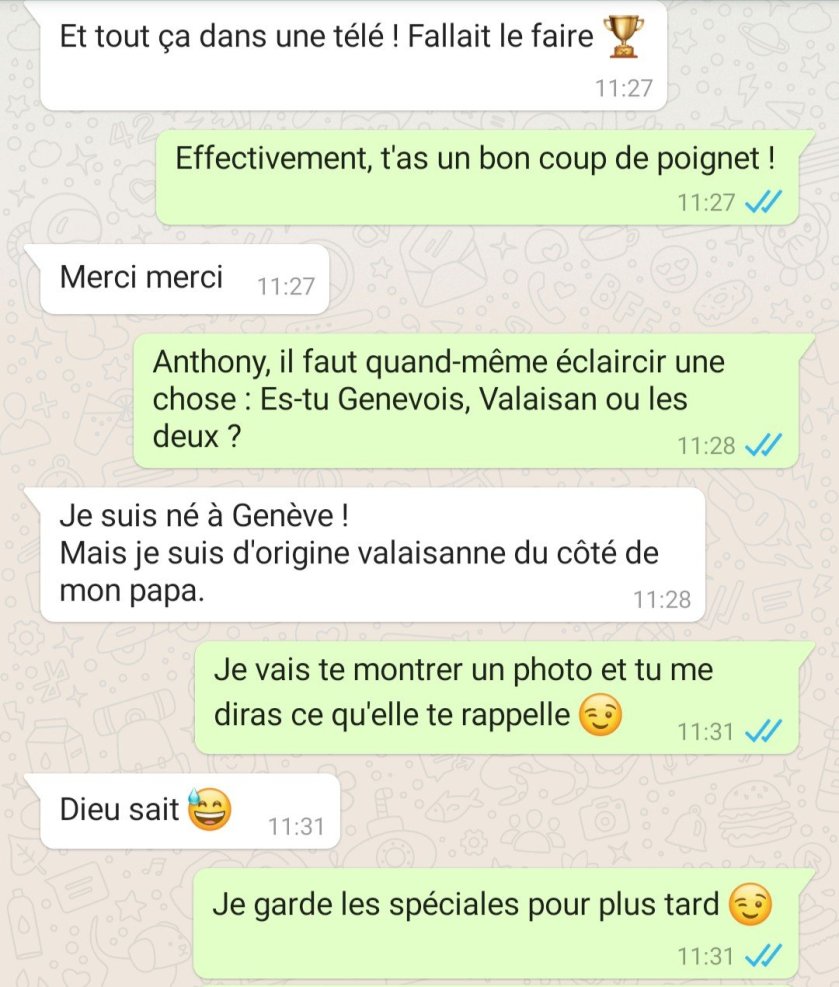Tap the sweating laugh emoji after 'Dieu sait'

[x=210, y=809]
